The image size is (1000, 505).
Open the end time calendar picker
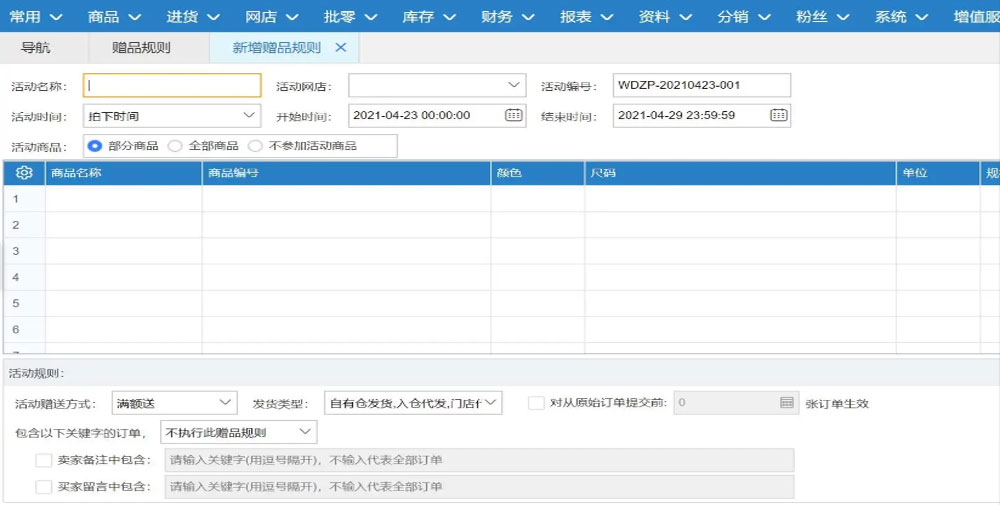point(778,115)
